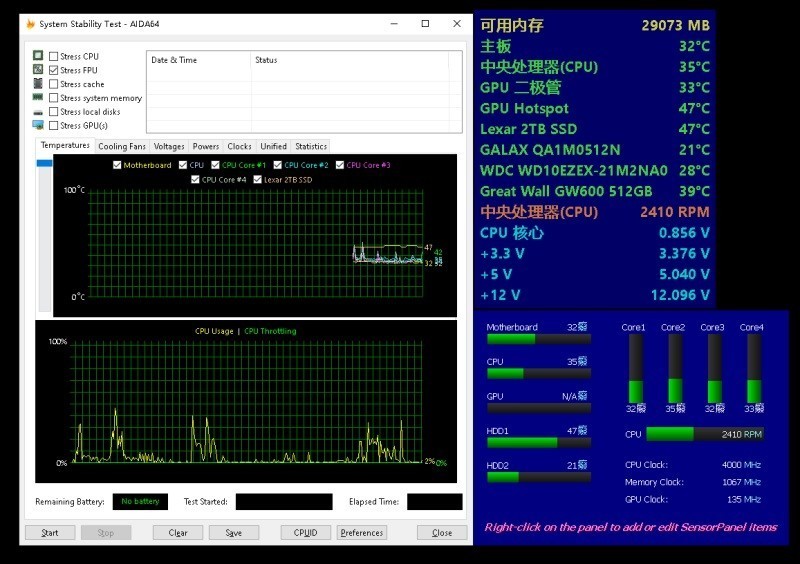Enable the Stress CPU checkbox
Viewport: 800px width, 564px height.
point(53,56)
